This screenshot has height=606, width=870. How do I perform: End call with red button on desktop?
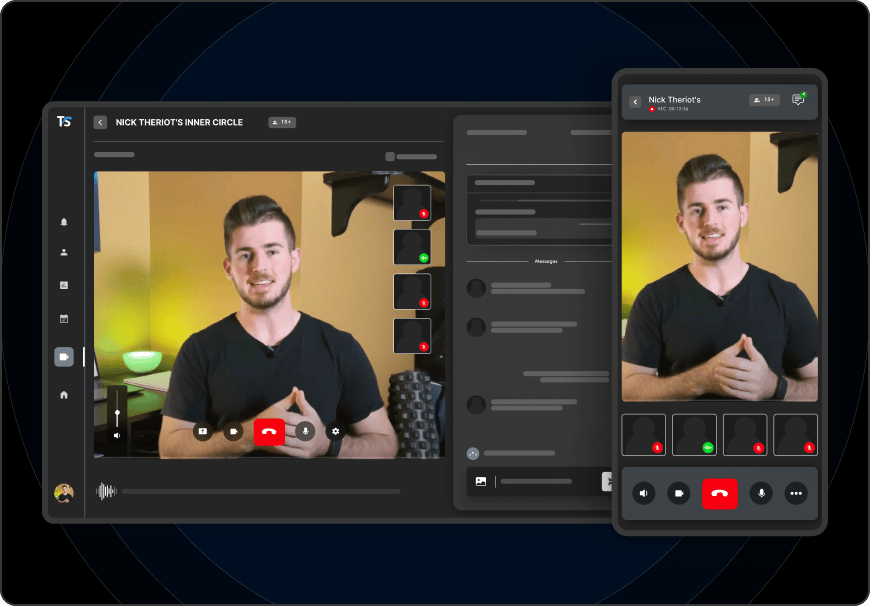click(x=269, y=431)
